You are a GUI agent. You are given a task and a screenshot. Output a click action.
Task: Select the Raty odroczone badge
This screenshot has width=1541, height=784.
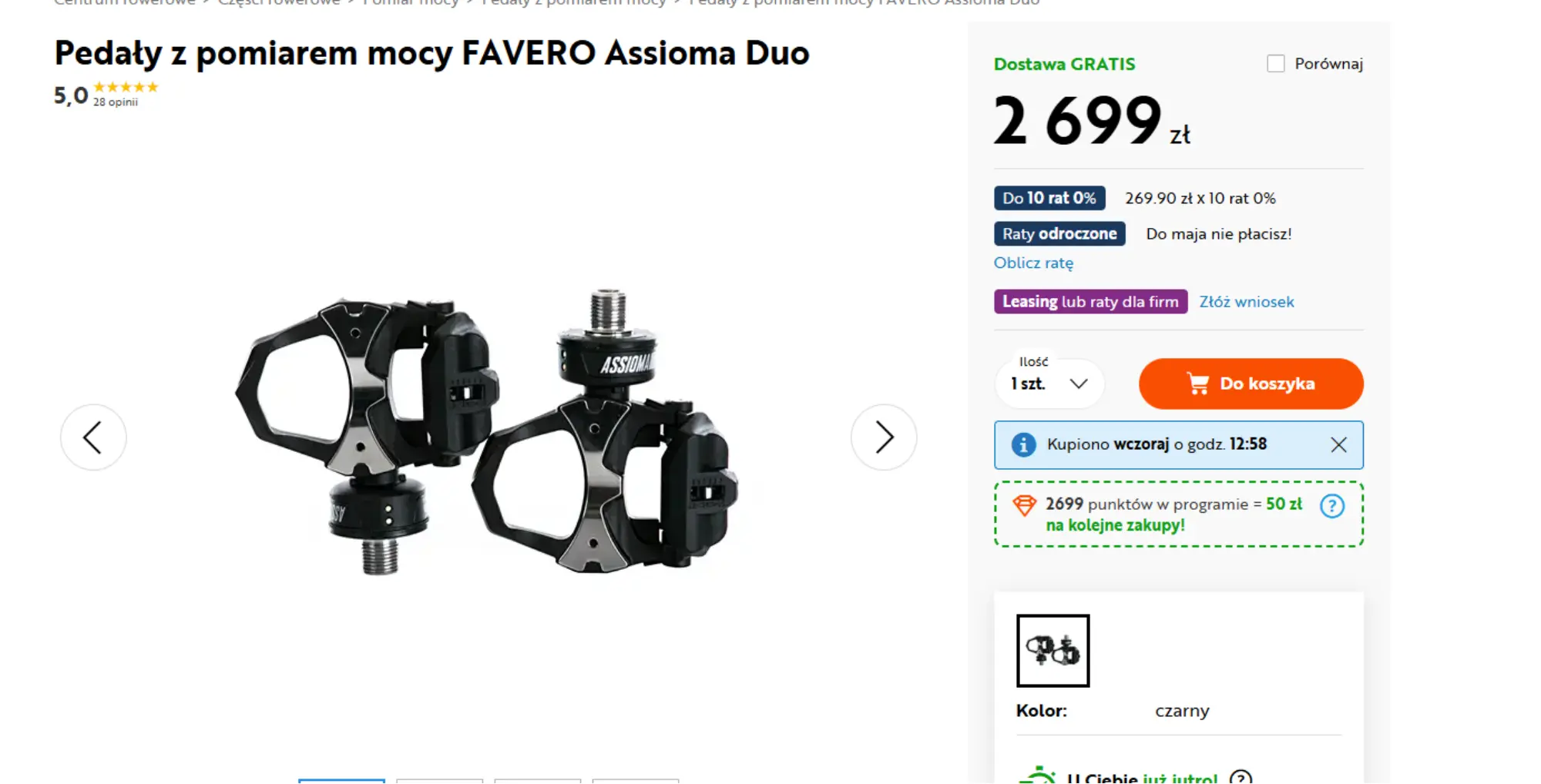[x=1059, y=233]
